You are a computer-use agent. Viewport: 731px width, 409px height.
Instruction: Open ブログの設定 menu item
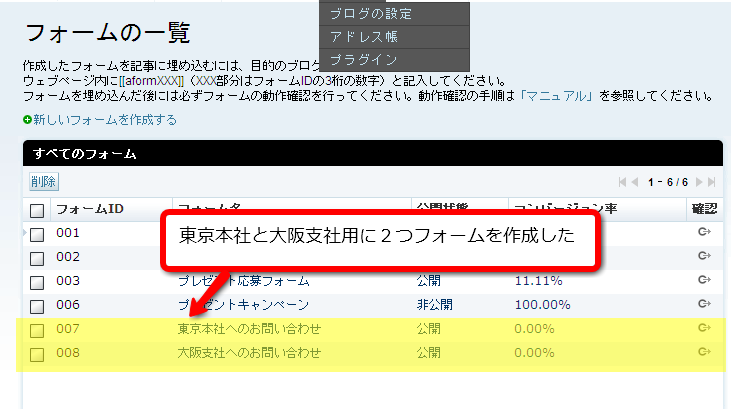tap(370, 14)
